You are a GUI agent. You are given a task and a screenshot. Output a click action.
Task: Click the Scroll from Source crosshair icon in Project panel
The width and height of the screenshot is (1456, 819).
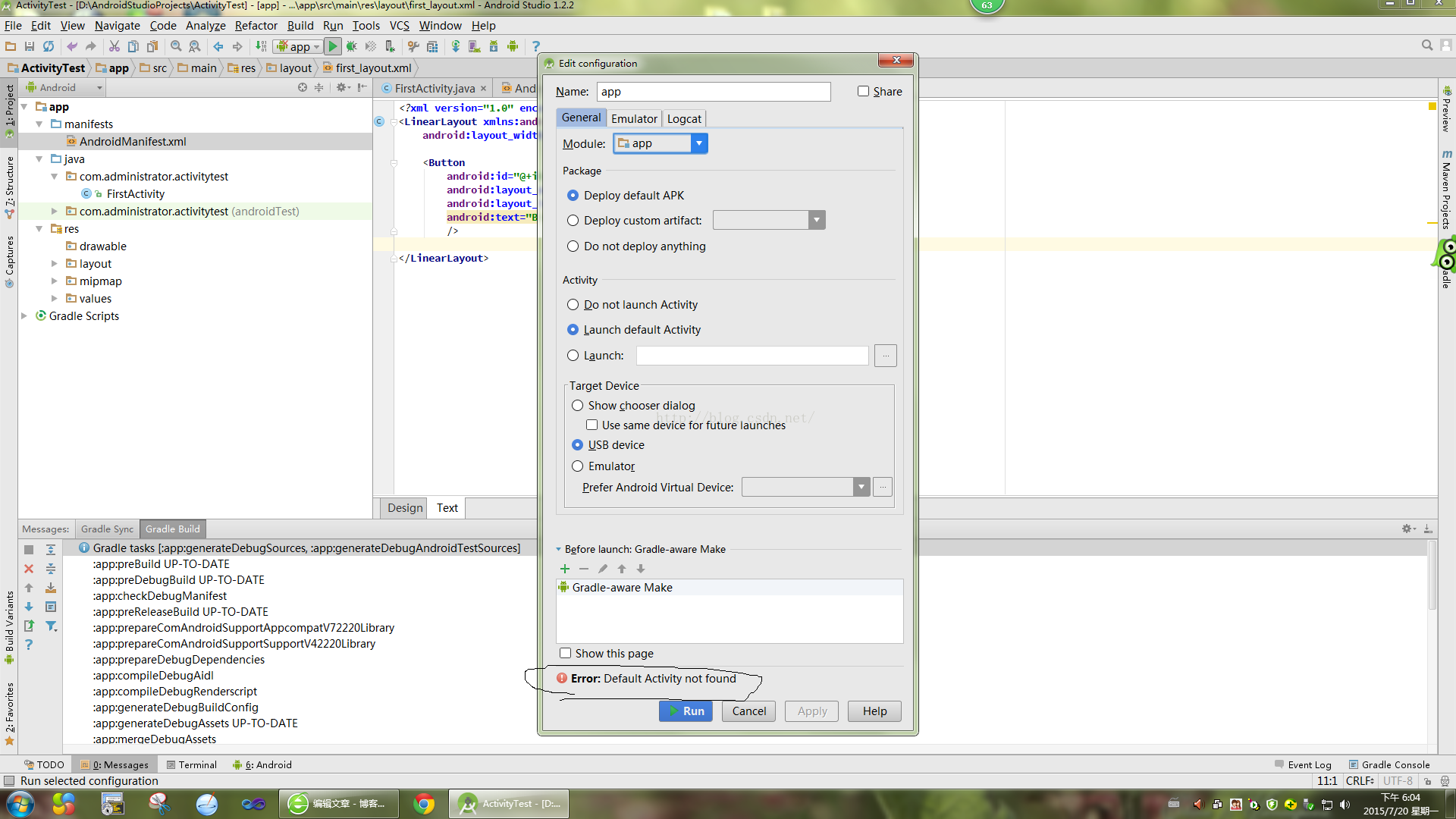[303, 87]
